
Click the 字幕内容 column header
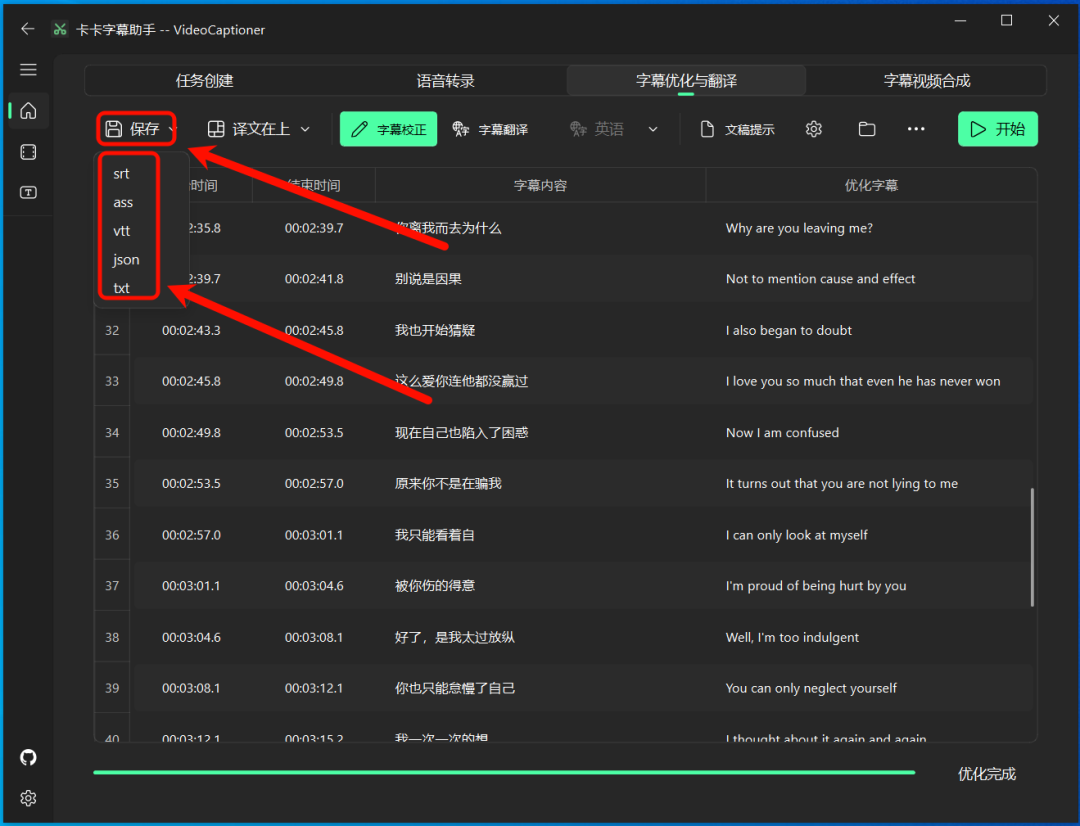pyautogui.click(x=541, y=185)
